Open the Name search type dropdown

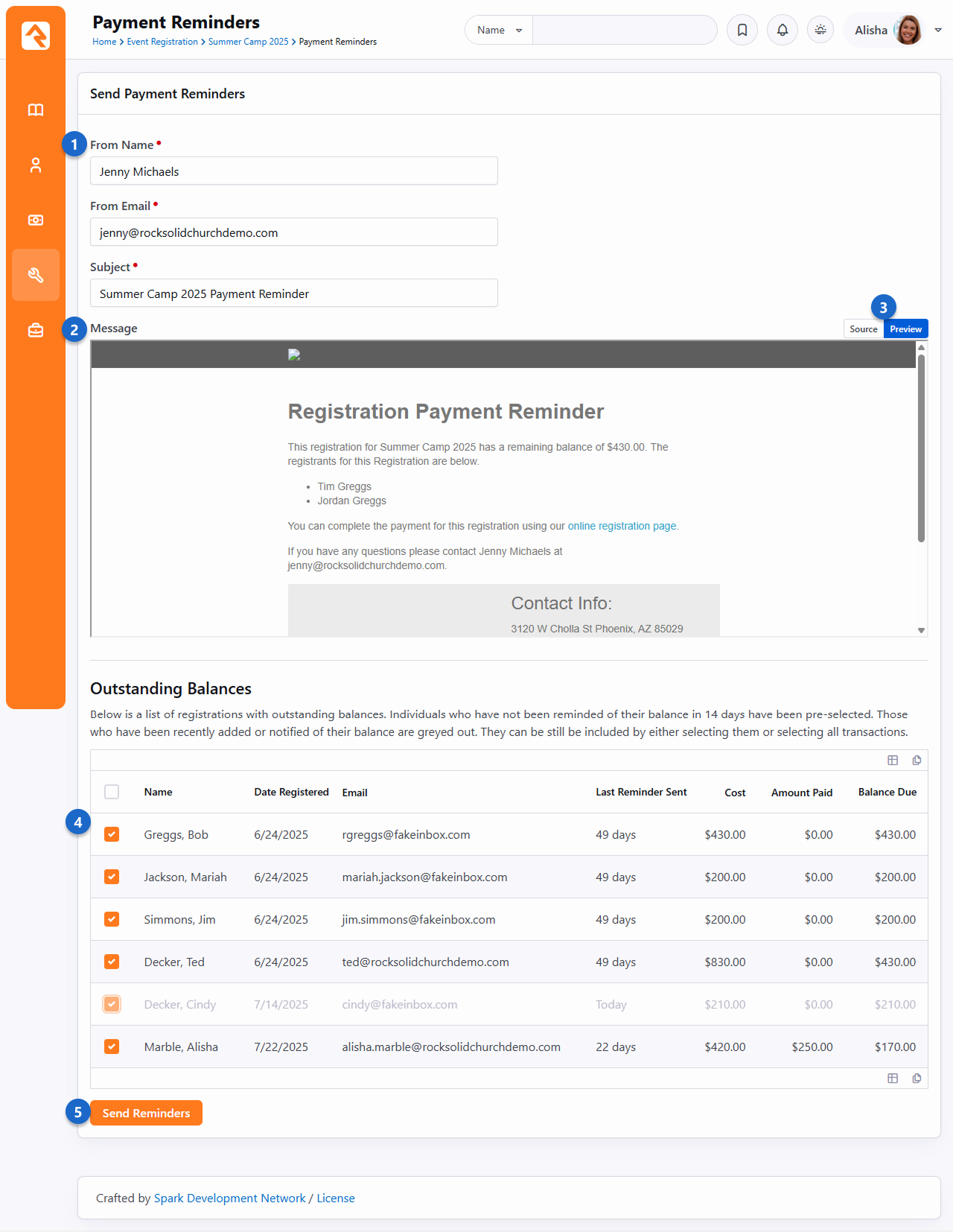pyautogui.click(x=499, y=31)
